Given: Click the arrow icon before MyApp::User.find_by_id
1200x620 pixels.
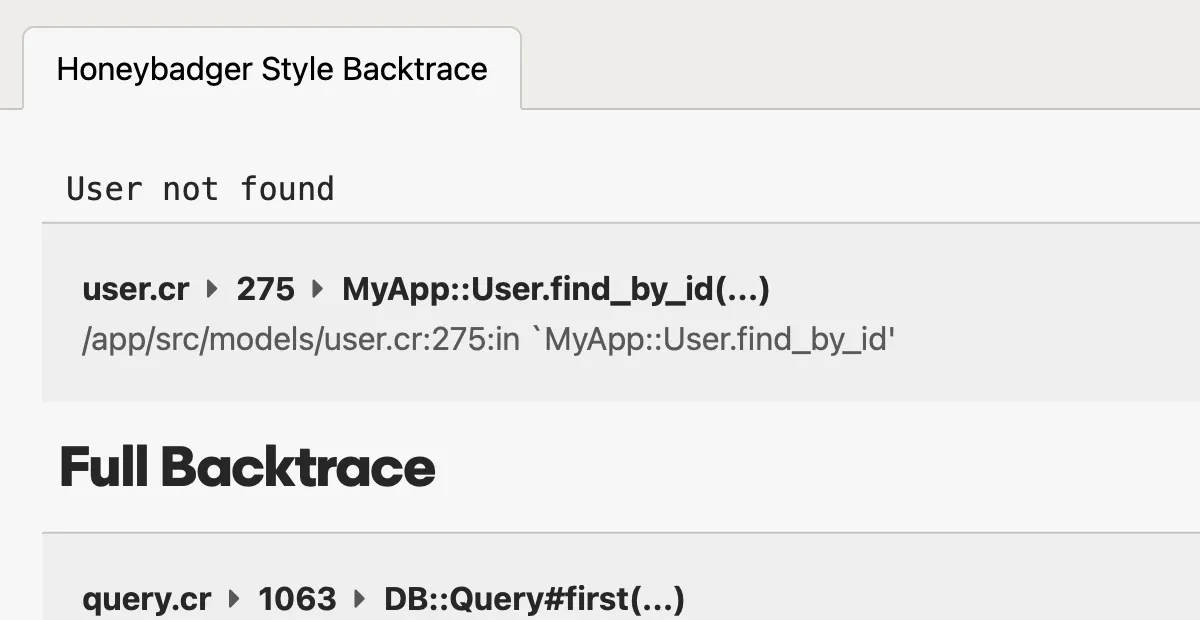Looking at the screenshot, I should click(x=316, y=289).
